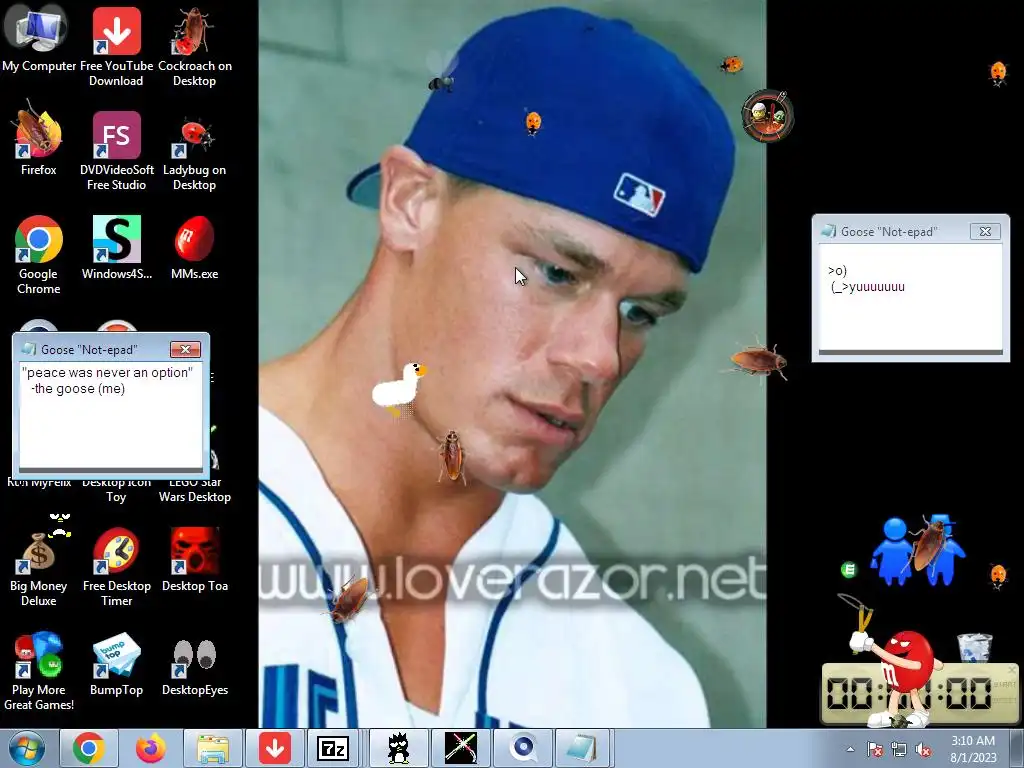Click the round gadget with two cartoon faces
Image resolution: width=1024 pixels, height=768 pixels.
pos(768,116)
